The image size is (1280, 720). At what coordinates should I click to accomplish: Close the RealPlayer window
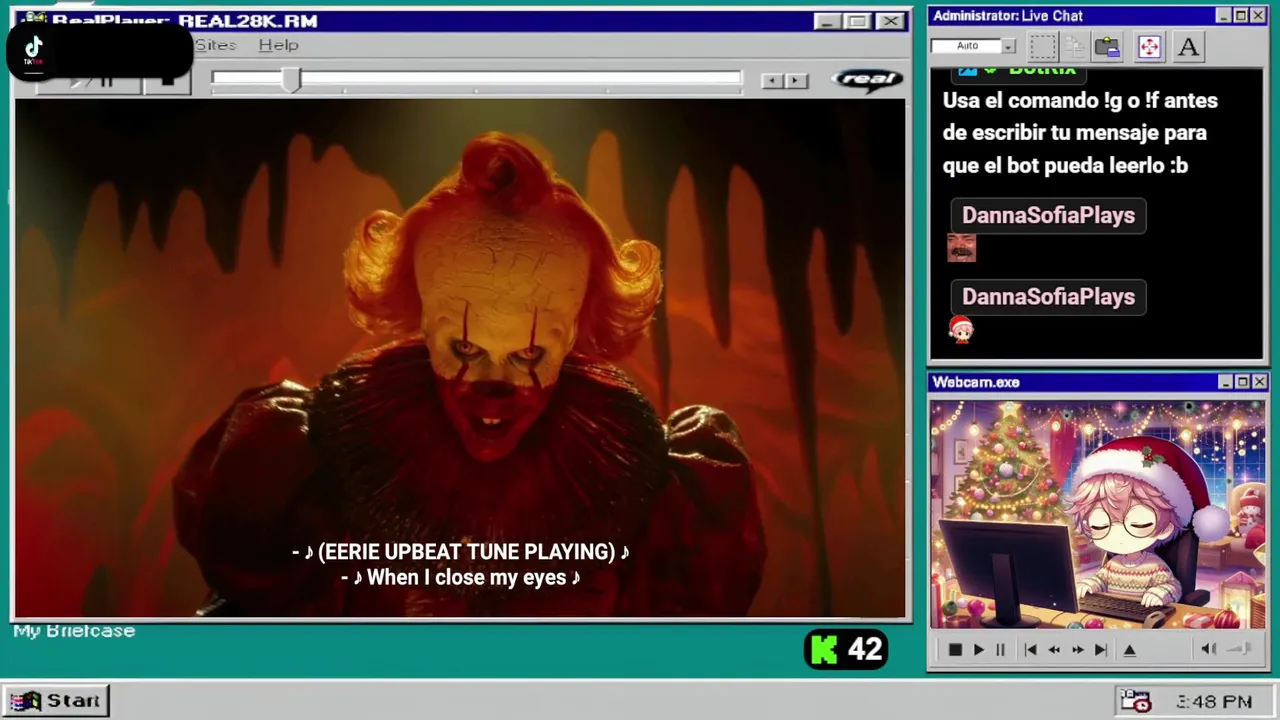click(x=890, y=21)
